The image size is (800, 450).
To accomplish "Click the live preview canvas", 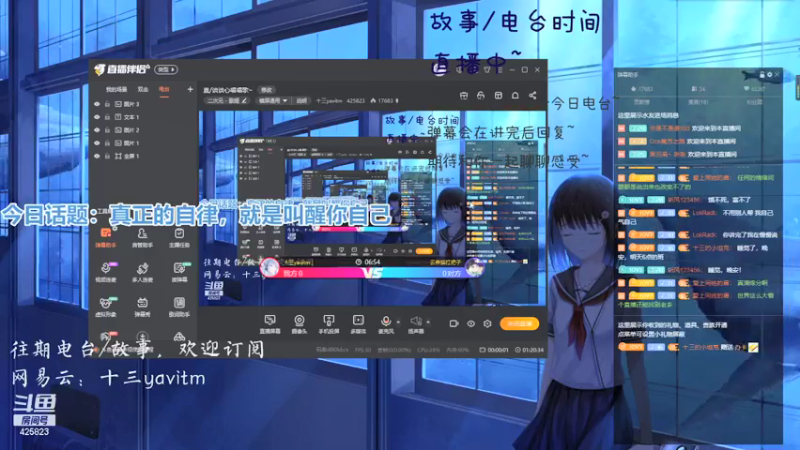I will [372, 209].
